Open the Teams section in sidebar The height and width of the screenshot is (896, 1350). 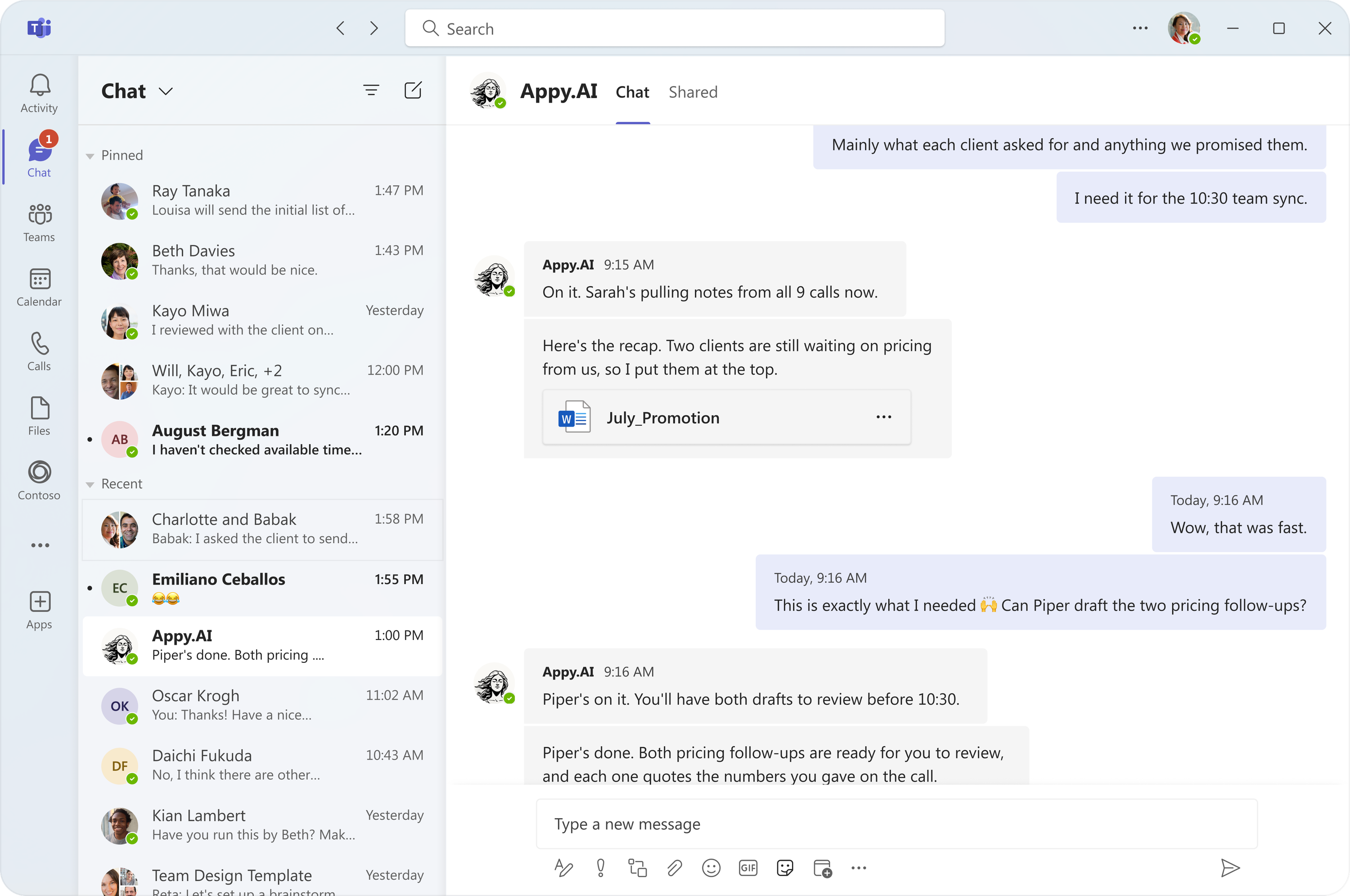point(39,223)
